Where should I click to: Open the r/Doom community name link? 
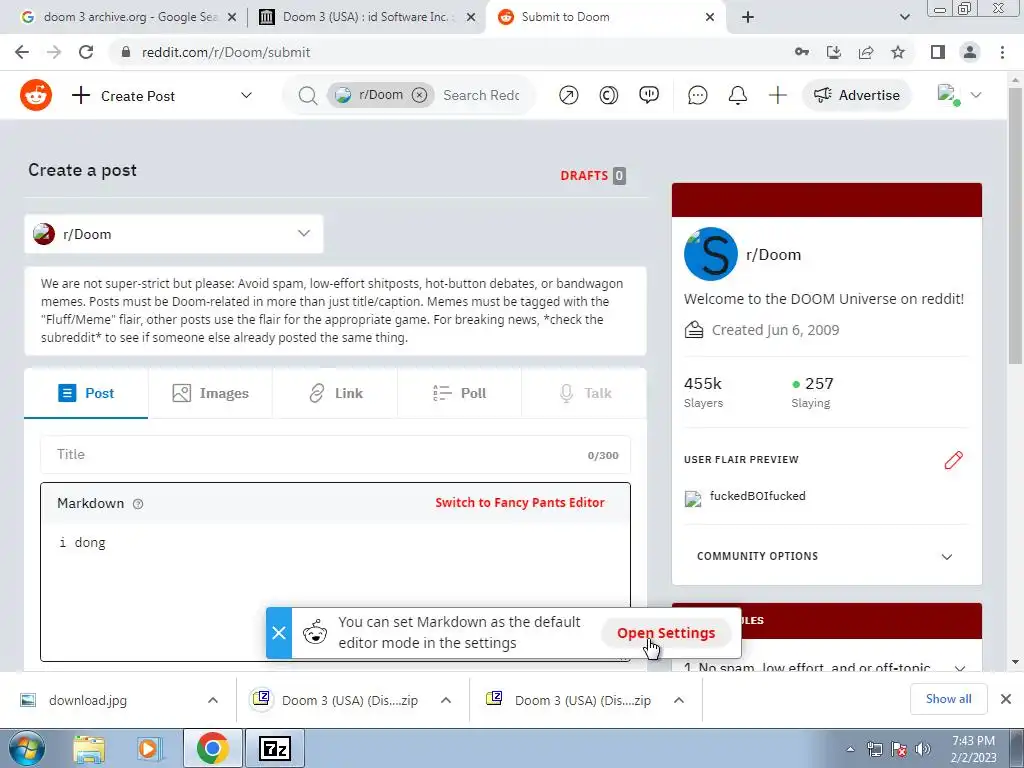(x=773, y=255)
